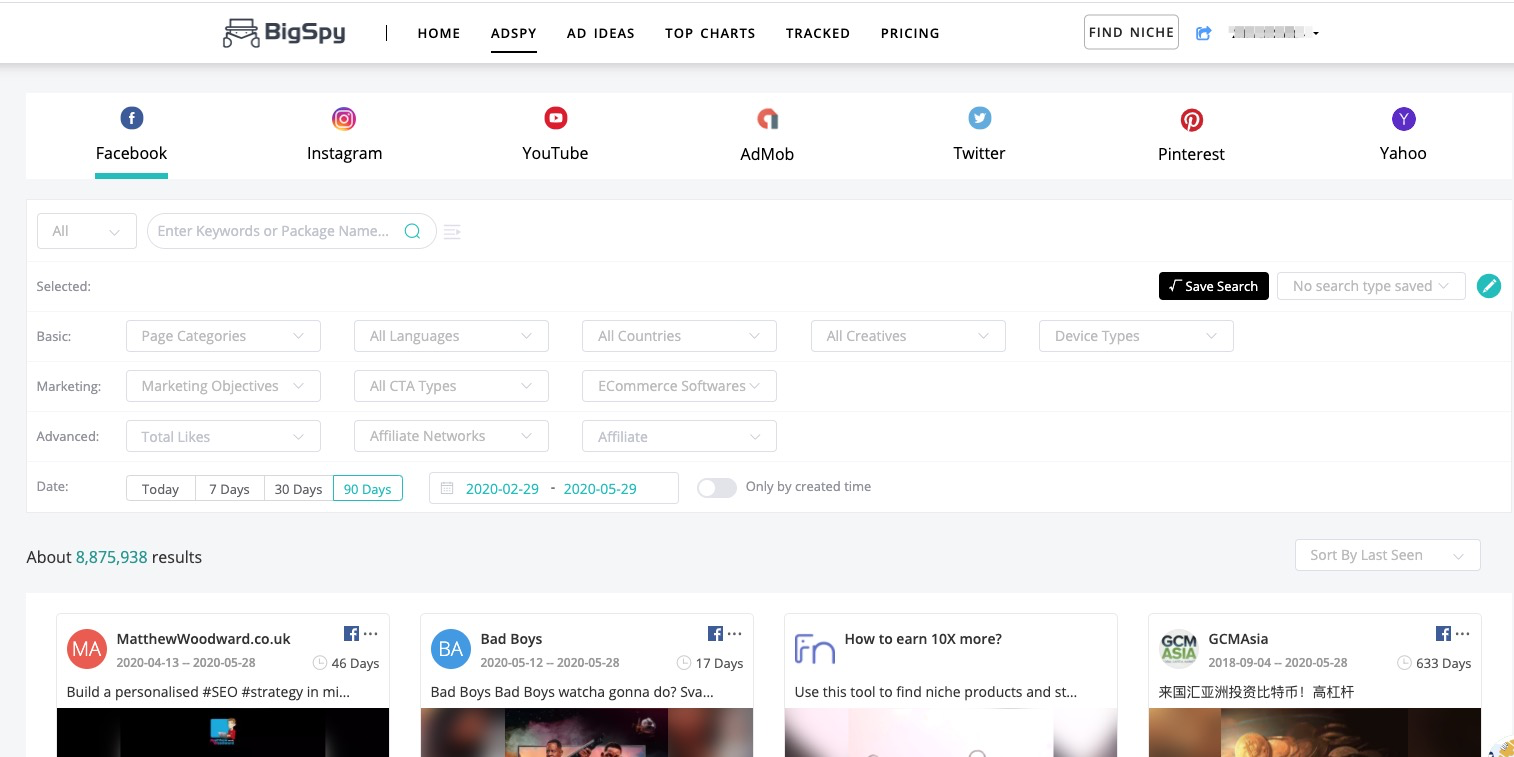Select the 7 Days date range
Viewport: 1514px width, 757px height.
pos(229,489)
